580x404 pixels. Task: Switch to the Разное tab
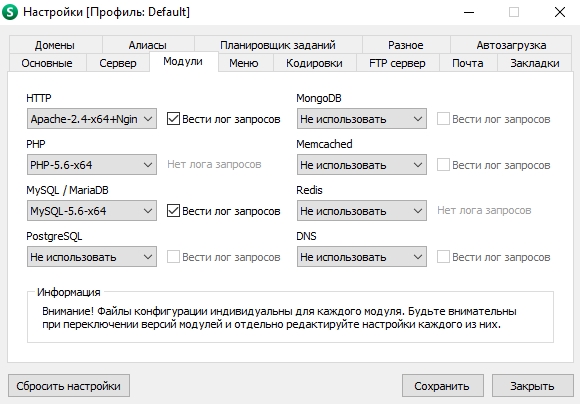point(406,45)
